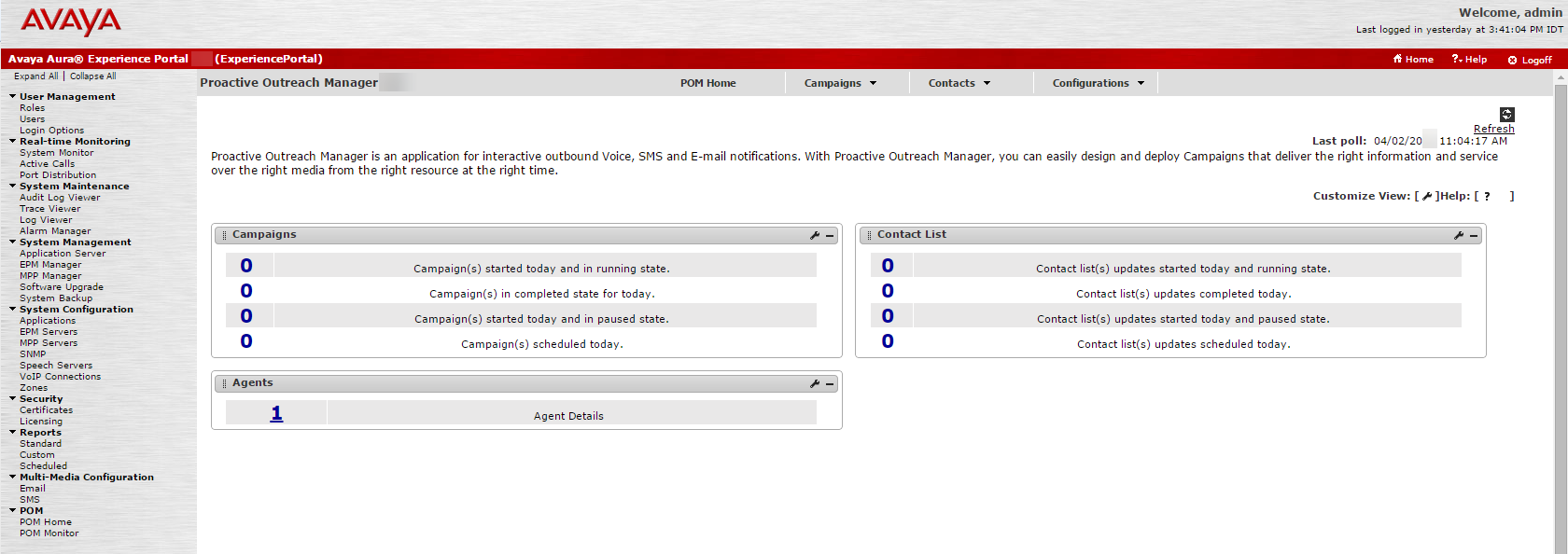Open Licensing

tap(41, 422)
